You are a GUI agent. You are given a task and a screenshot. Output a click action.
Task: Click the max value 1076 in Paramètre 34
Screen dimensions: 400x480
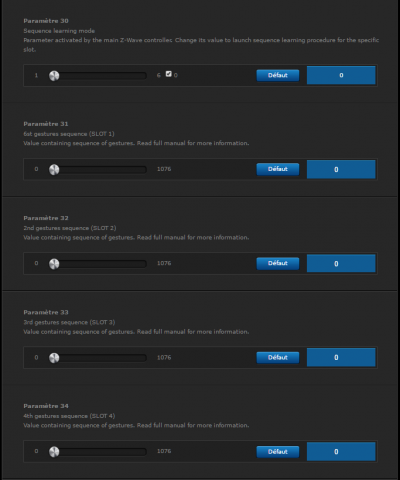[x=164, y=451]
